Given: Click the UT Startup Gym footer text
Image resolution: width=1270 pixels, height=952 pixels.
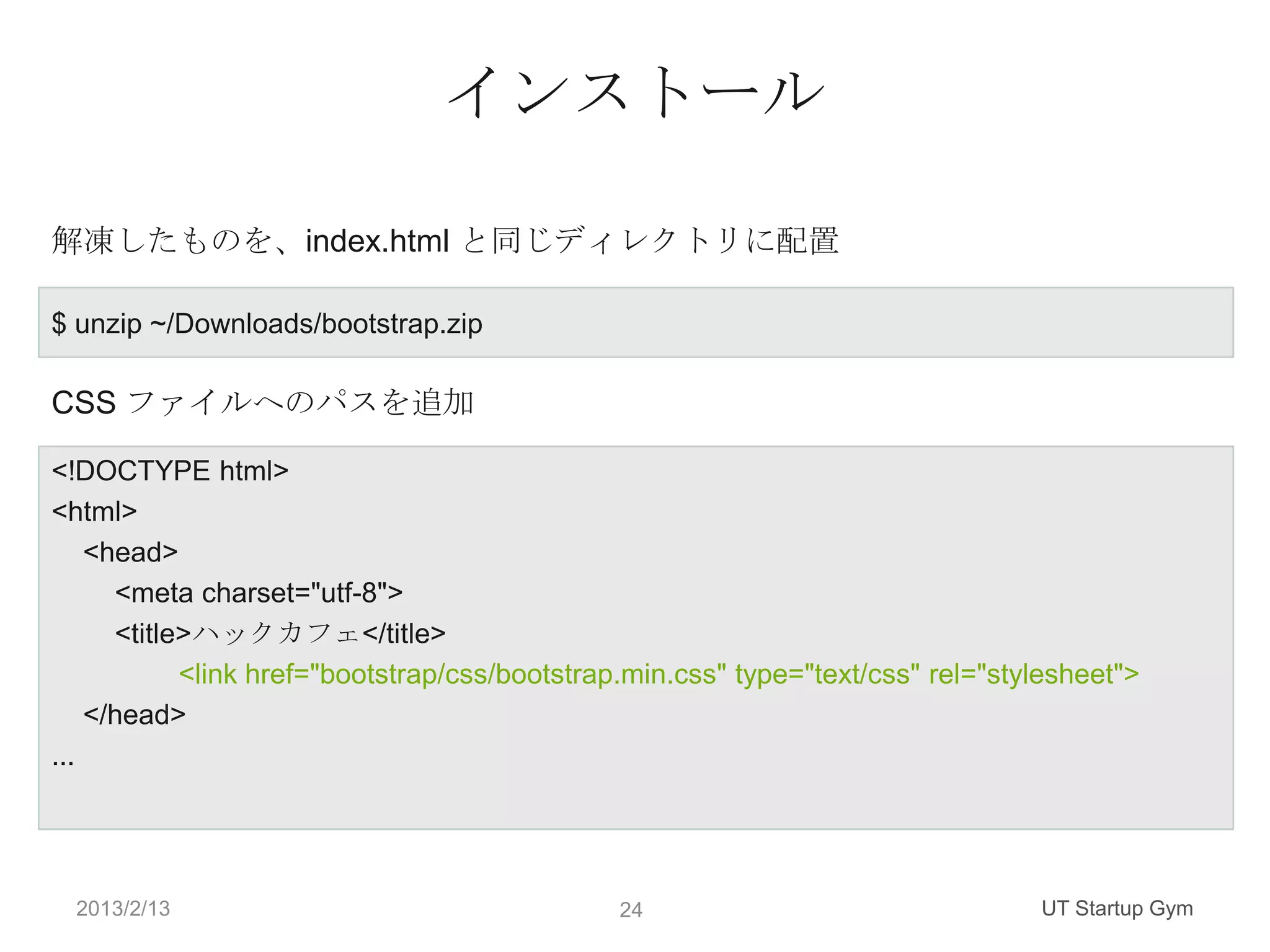Looking at the screenshot, I should pos(1117,909).
